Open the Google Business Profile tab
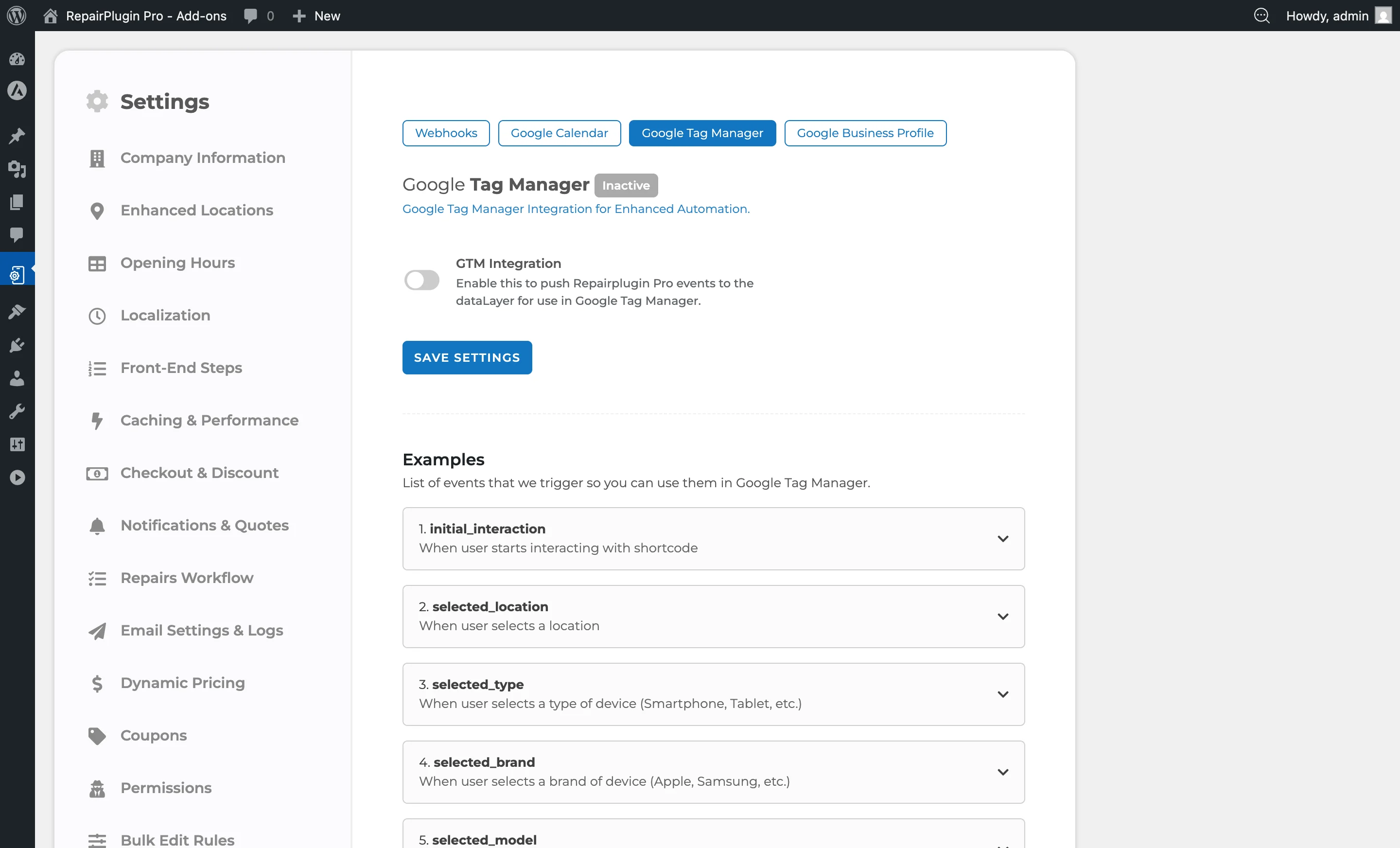The width and height of the screenshot is (1400, 848). tap(865, 132)
